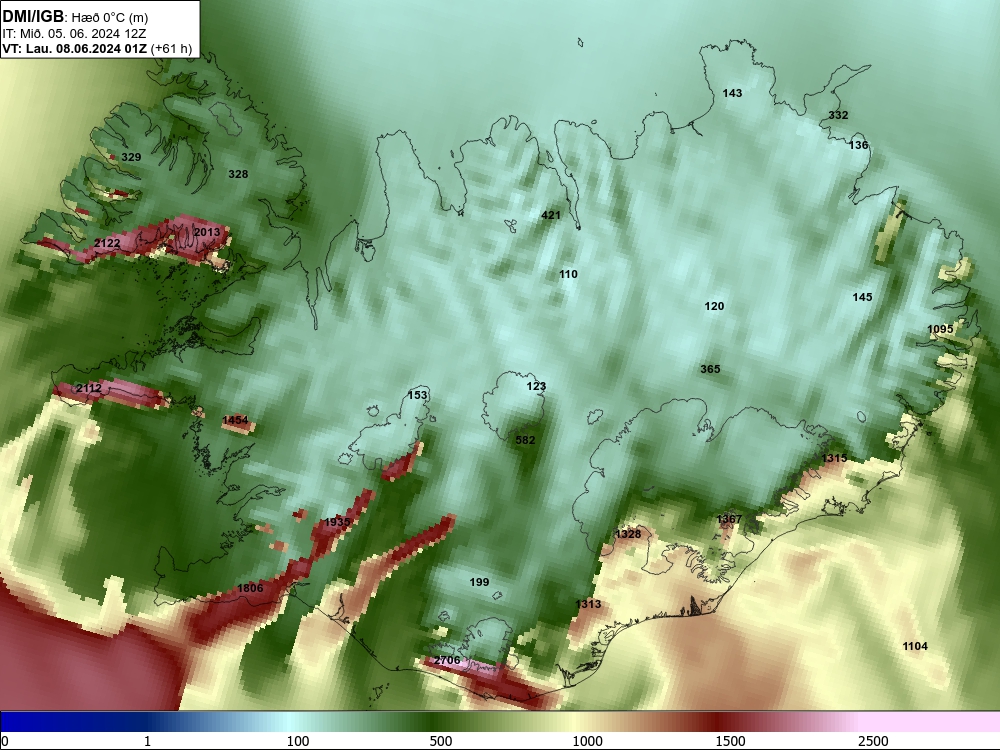Select the 143 value in the northeast
This screenshot has height=750, width=1000.
pos(732,93)
